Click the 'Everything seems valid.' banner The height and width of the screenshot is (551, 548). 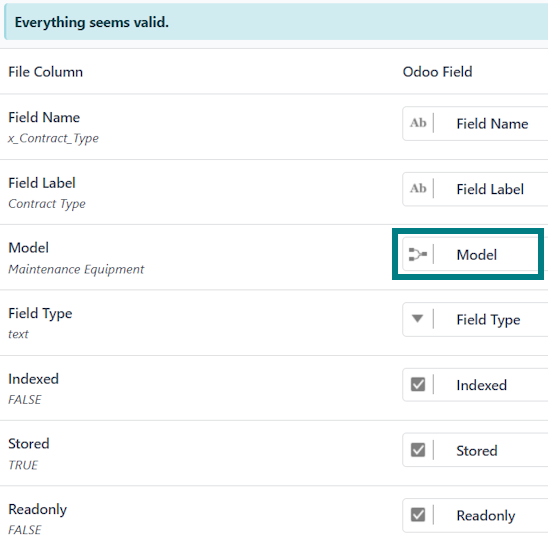[x=276, y=22]
